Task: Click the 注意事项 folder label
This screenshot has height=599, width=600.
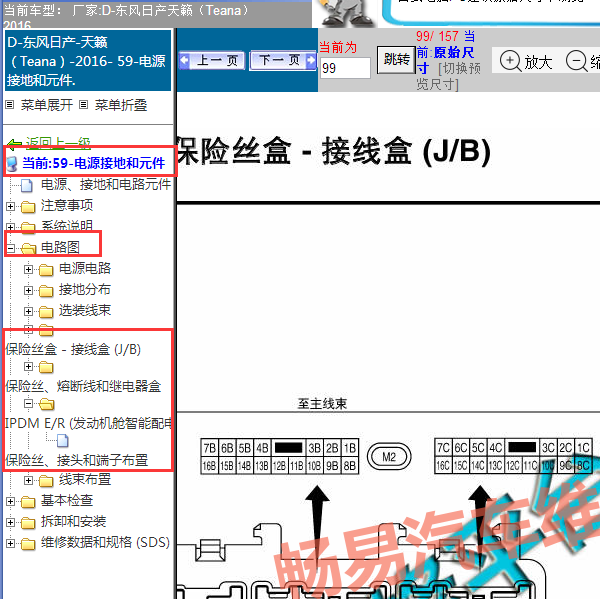Action: coord(67,206)
